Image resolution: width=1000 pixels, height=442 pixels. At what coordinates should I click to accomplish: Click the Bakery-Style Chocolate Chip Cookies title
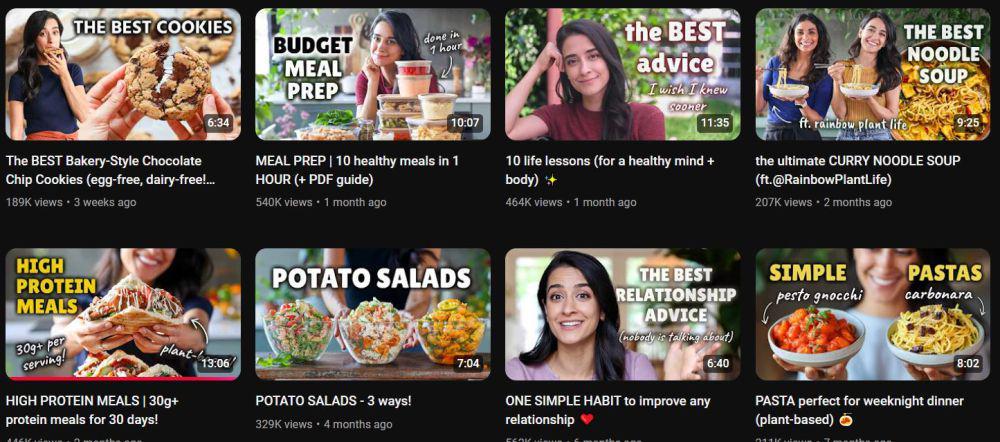110,170
